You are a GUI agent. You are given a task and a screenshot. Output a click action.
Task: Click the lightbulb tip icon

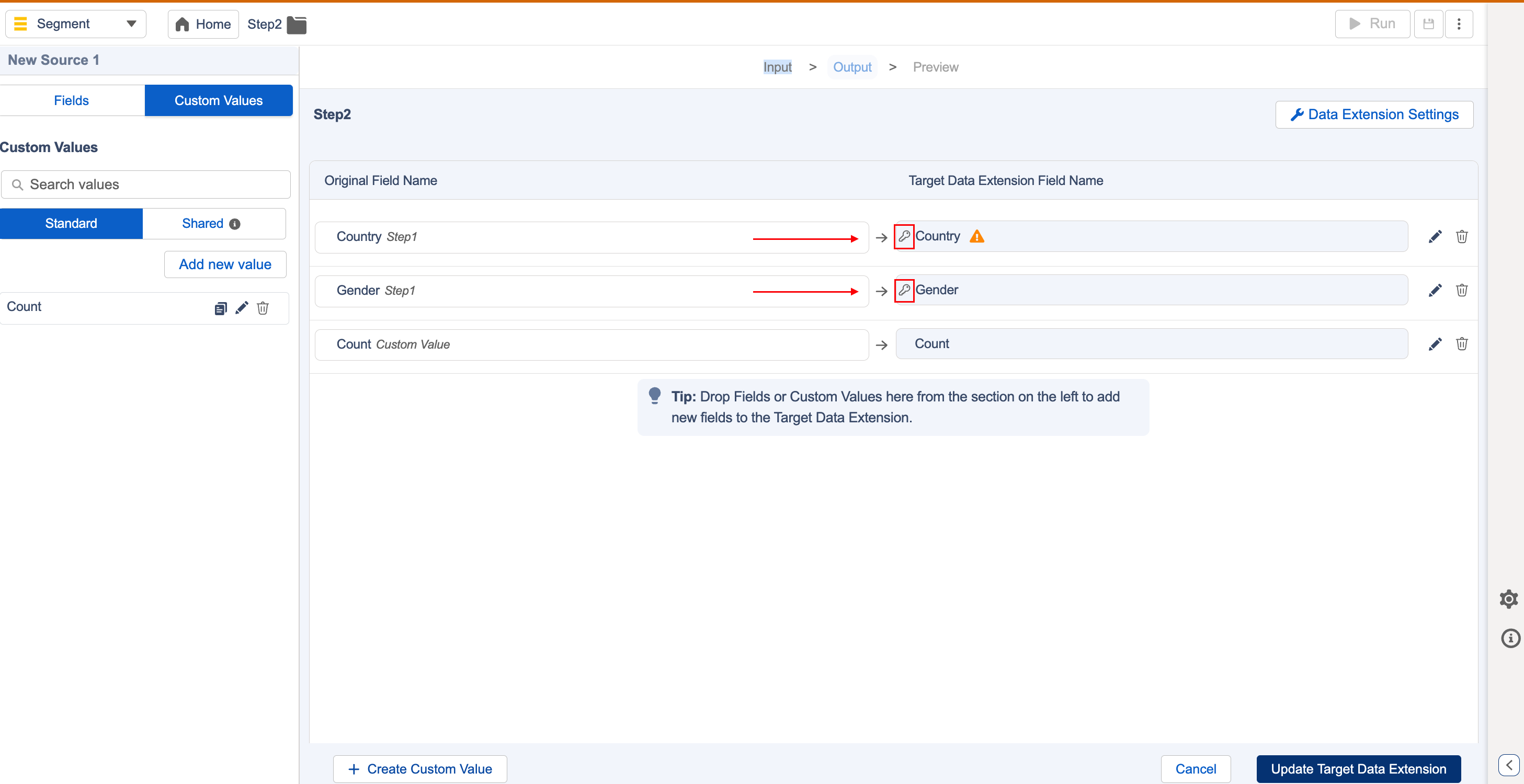654,396
